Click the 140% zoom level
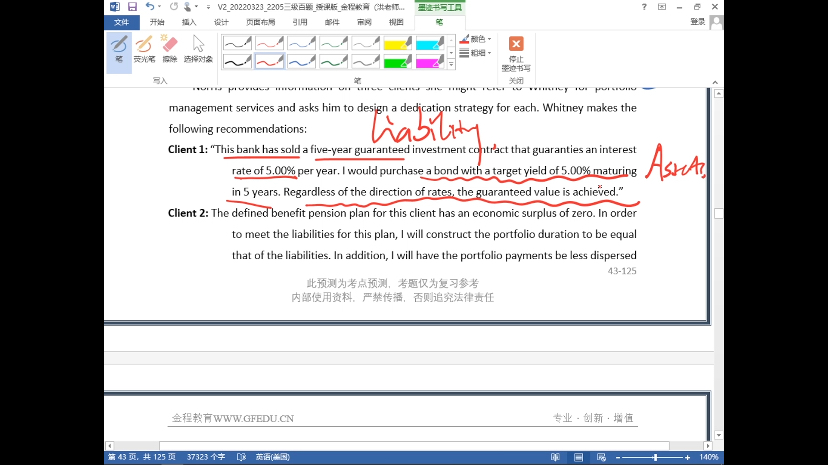 pyautogui.click(x=709, y=457)
